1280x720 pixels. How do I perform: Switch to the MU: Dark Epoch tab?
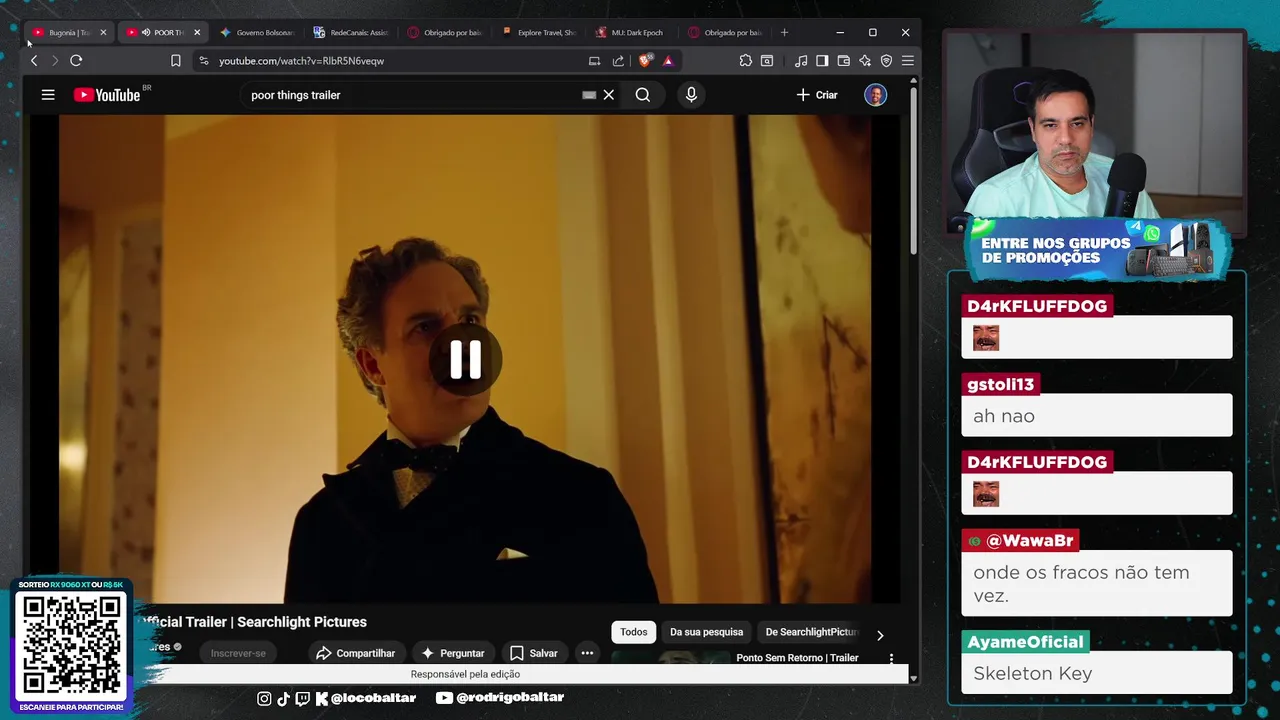[x=630, y=32]
